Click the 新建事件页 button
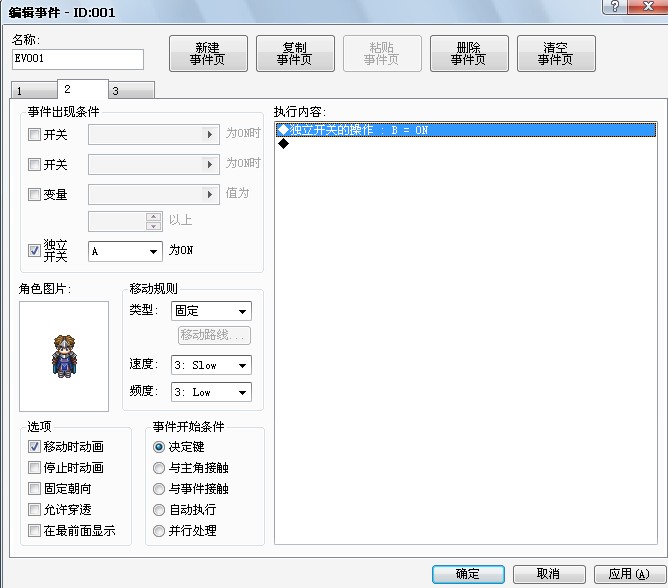The width and height of the screenshot is (668, 588). (208, 53)
